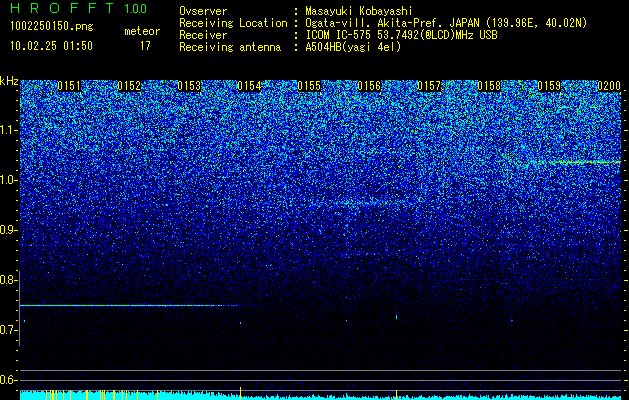Image resolution: width=629 pixels, height=400 pixels.
Task: Click the 0.9 kHz axis label
Action: click(x=8, y=230)
